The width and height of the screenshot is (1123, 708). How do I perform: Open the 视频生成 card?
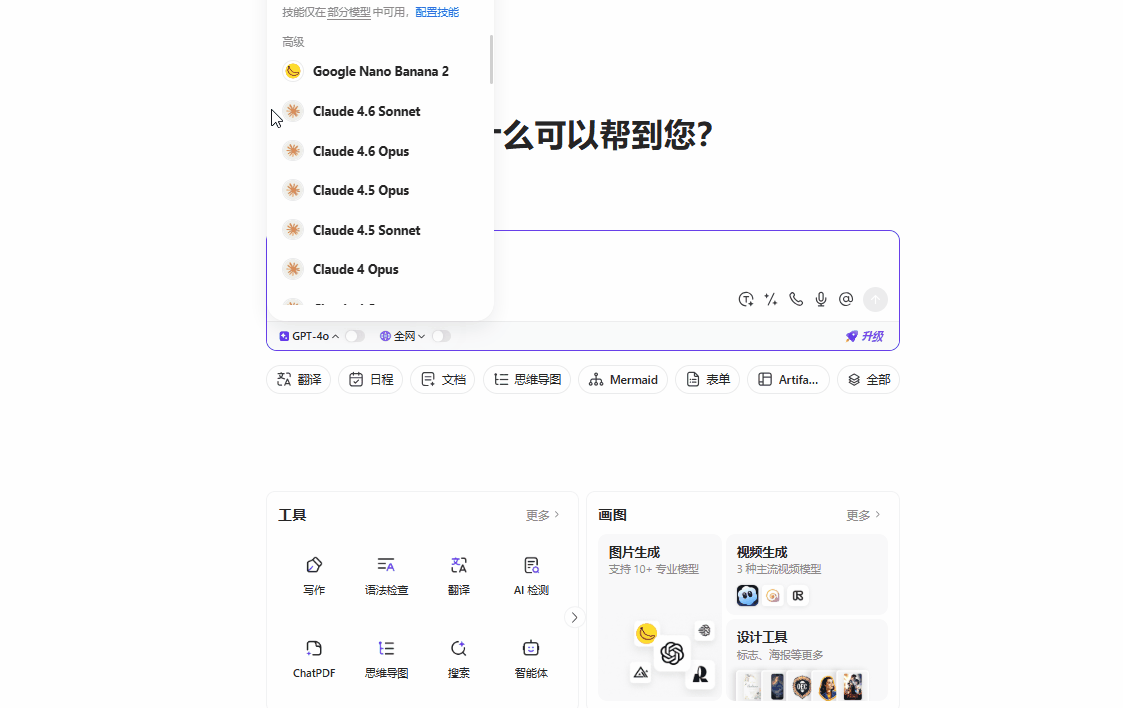pyautogui.click(x=807, y=574)
